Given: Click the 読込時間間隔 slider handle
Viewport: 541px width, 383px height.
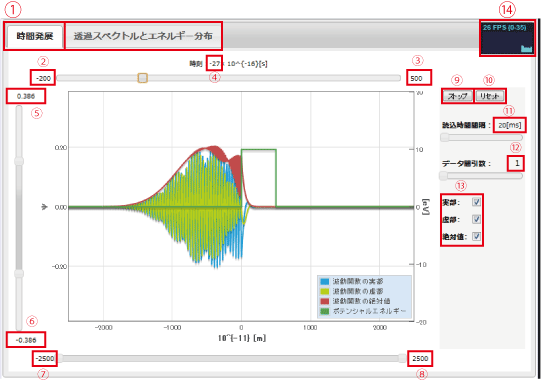Looking at the screenshot, I should [445, 138].
